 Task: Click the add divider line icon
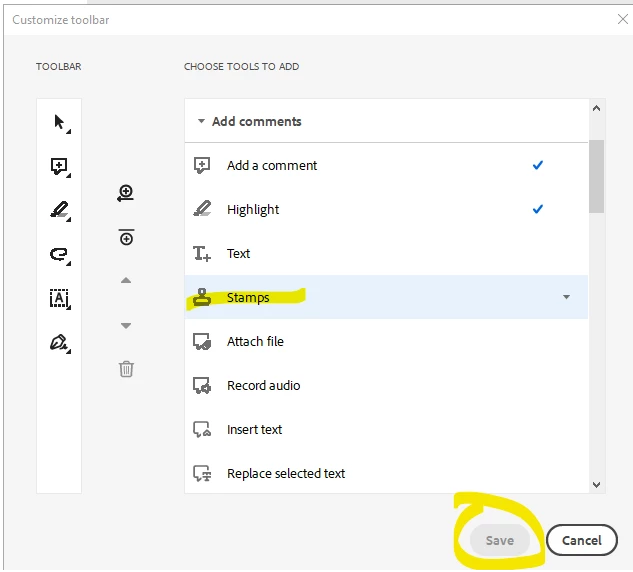126,237
